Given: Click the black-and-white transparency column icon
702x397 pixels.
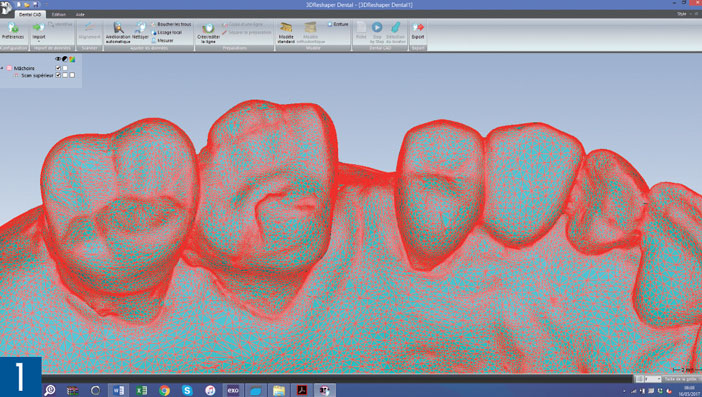Looking at the screenshot, I should 65,59.
